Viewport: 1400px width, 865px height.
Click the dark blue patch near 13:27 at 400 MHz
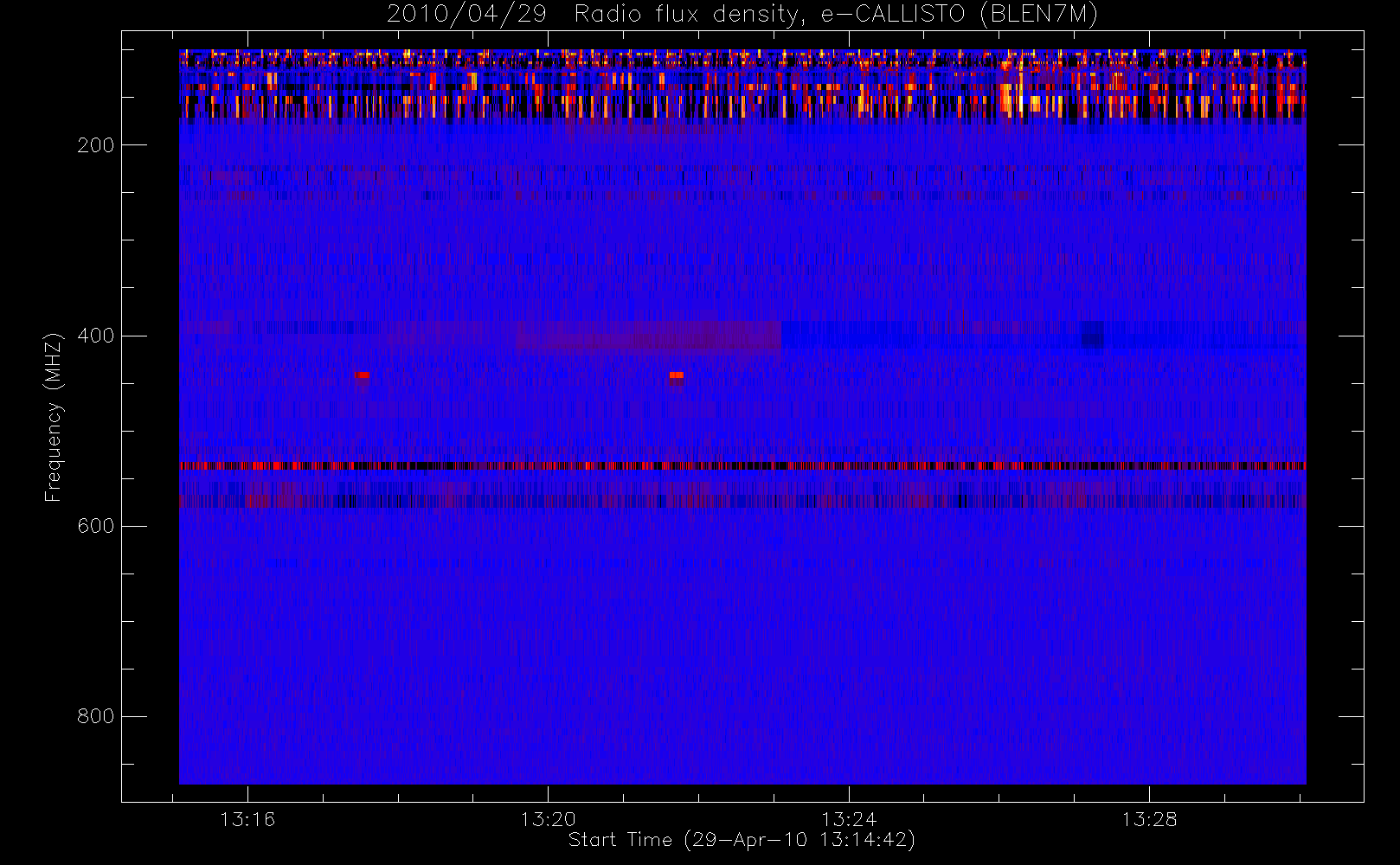[x=1092, y=335]
